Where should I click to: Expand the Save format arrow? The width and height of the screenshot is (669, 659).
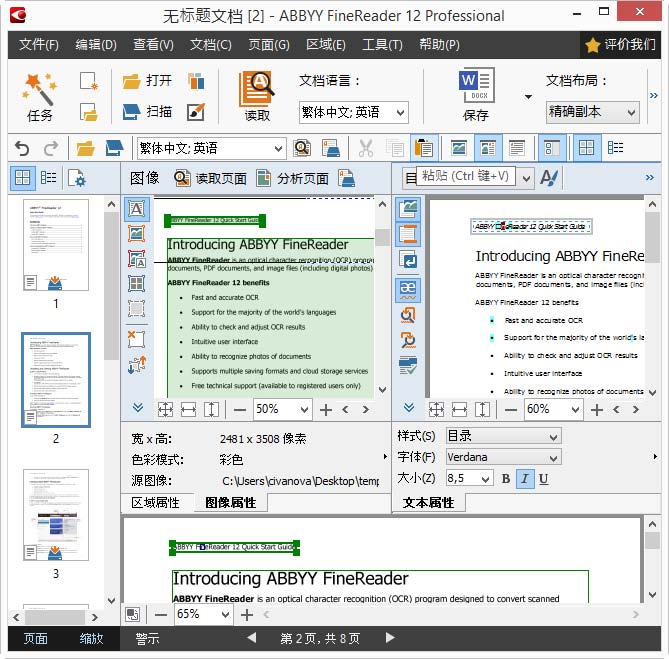(528, 96)
